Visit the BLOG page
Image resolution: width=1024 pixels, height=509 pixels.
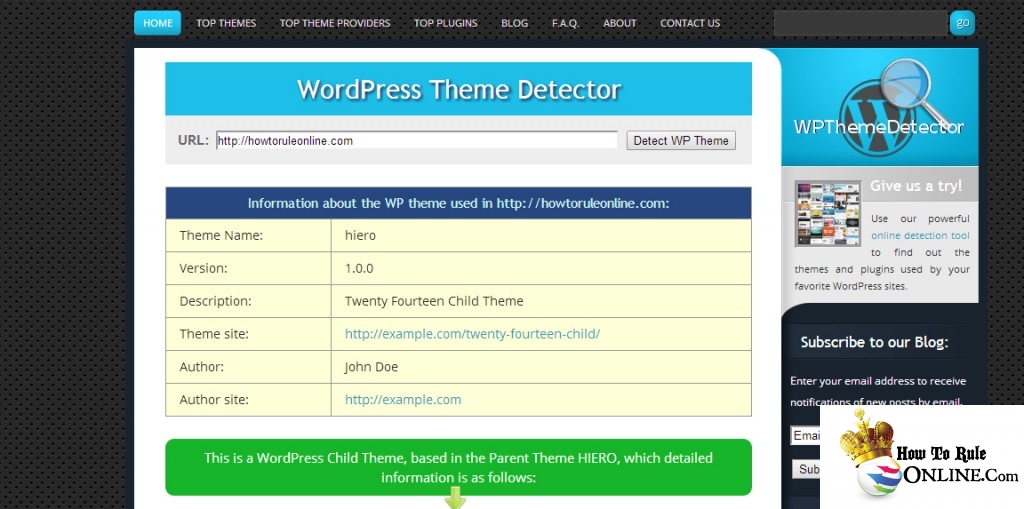(x=515, y=23)
